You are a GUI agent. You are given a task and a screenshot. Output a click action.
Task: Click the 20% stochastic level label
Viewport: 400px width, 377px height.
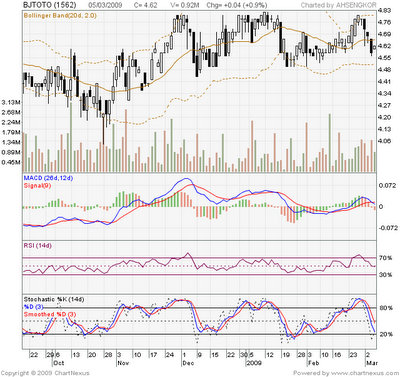pos(385,334)
